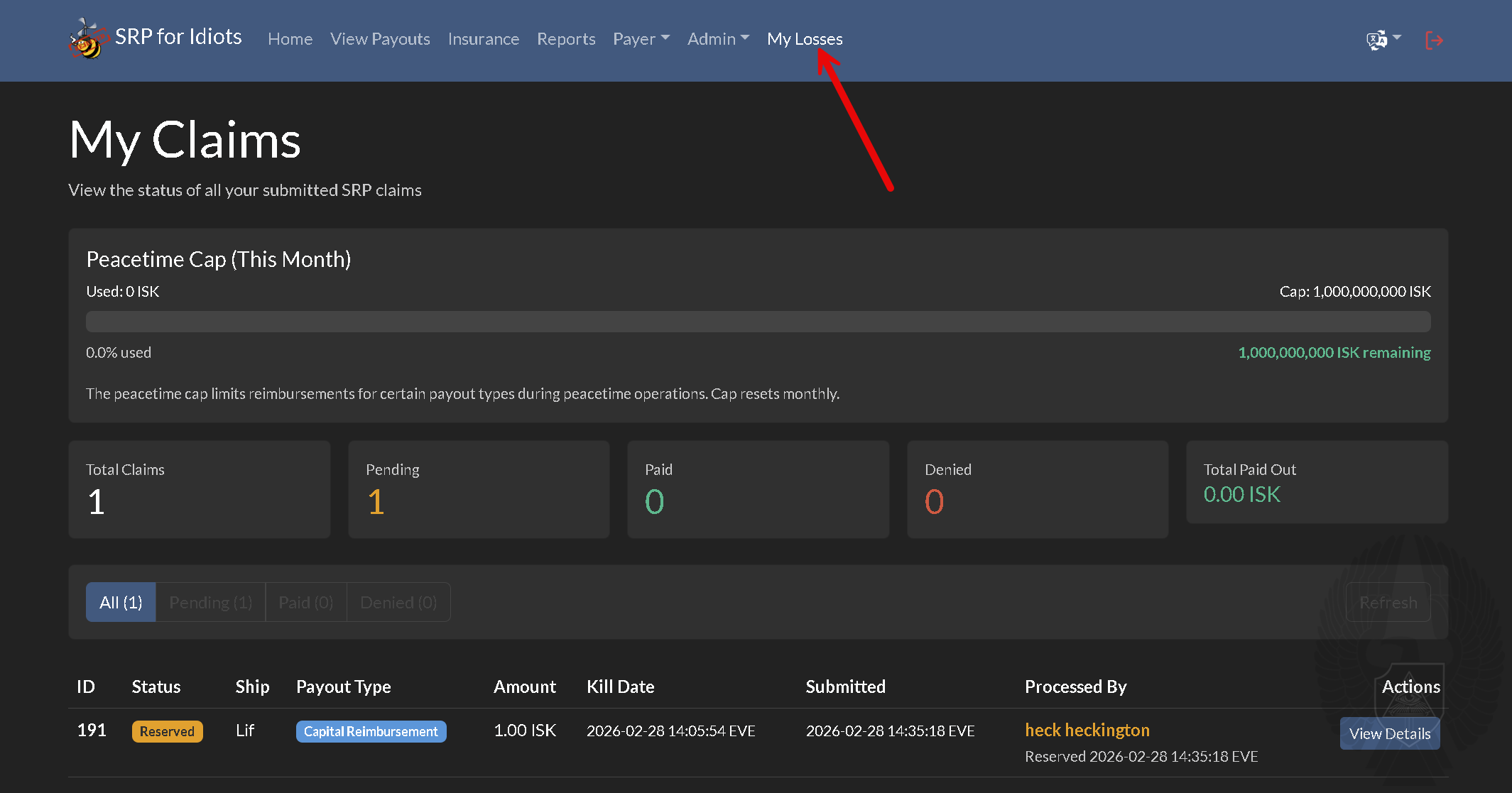Click the Reserved status badge
Image resolution: width=1512 pixels, height=793 pixels.
click(x=167, y=731)
